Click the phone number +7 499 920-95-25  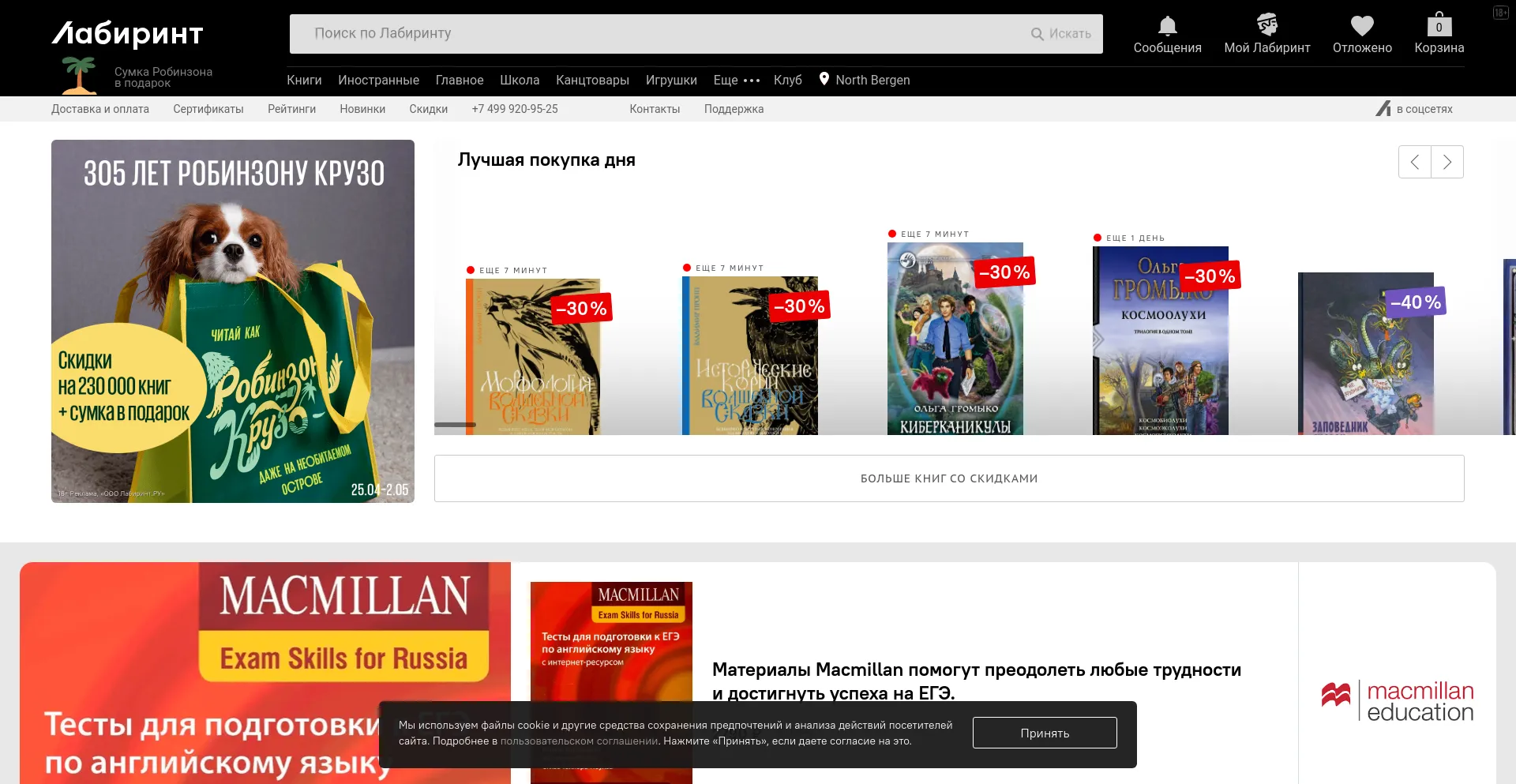515,109
